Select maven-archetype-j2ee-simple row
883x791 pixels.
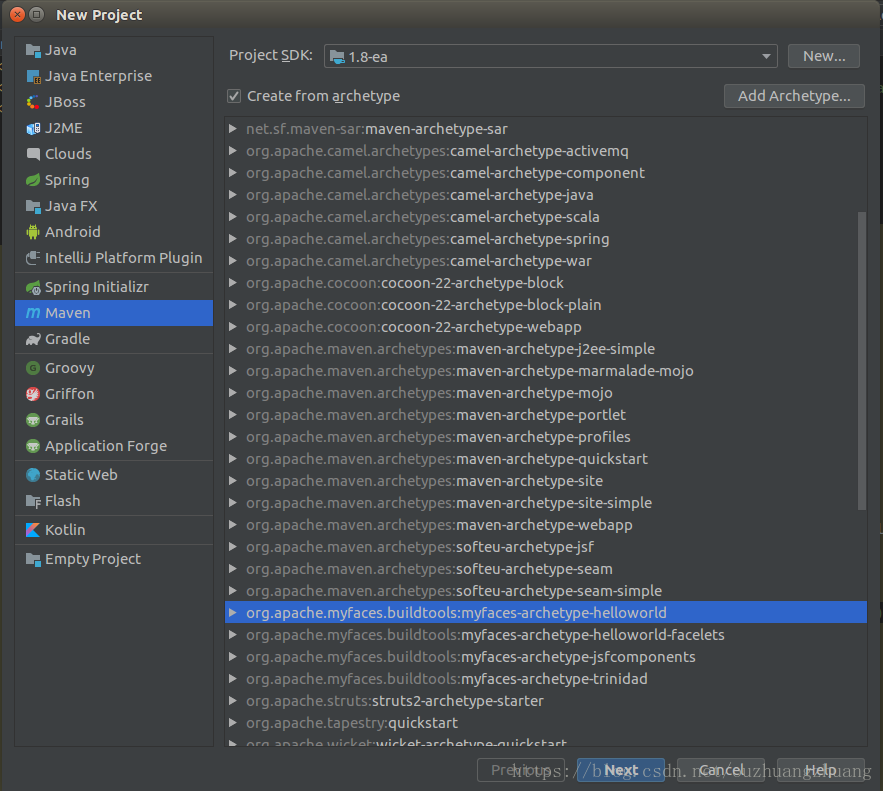[546, 349]
